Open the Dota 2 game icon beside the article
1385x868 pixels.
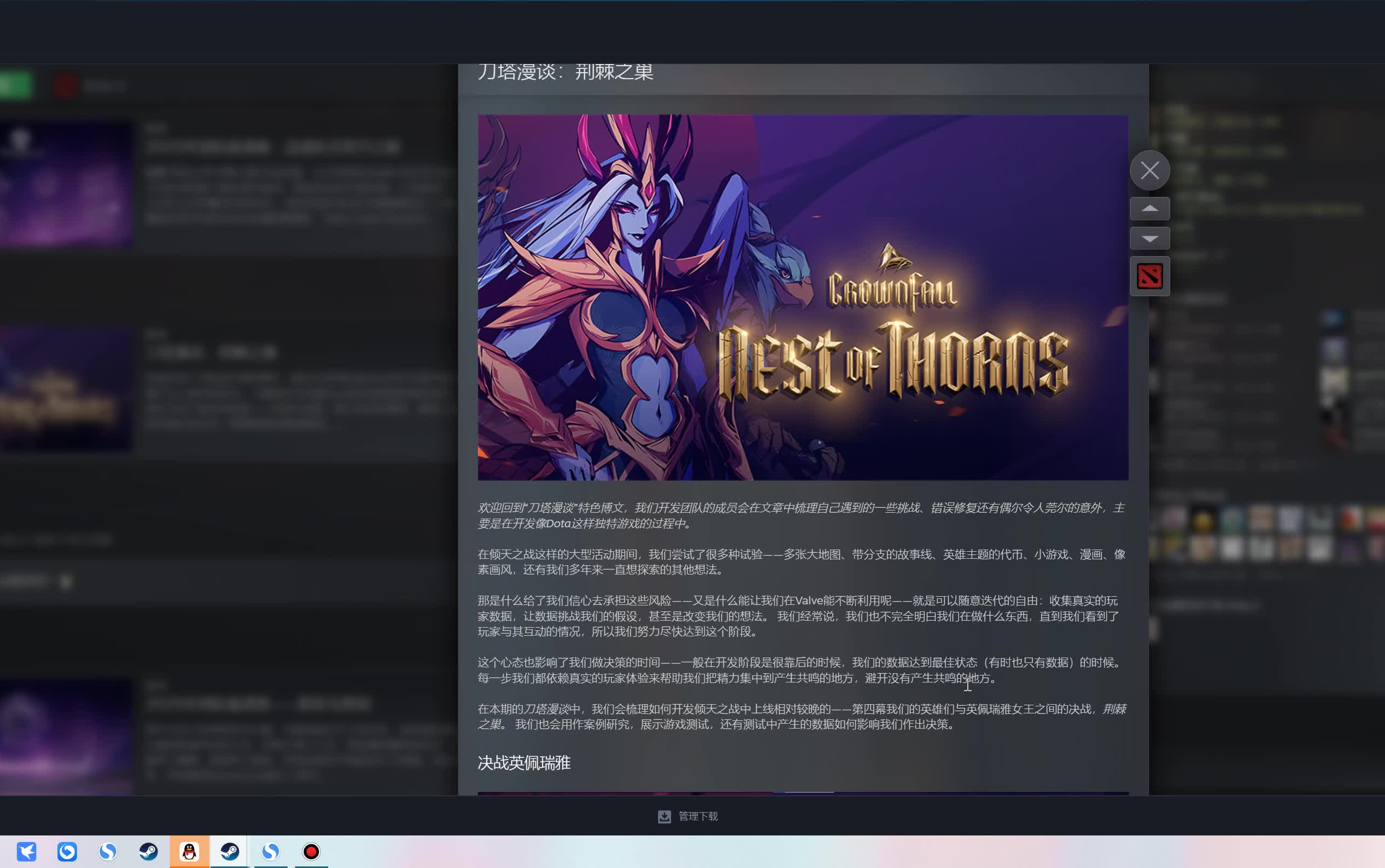[1149, 276]
